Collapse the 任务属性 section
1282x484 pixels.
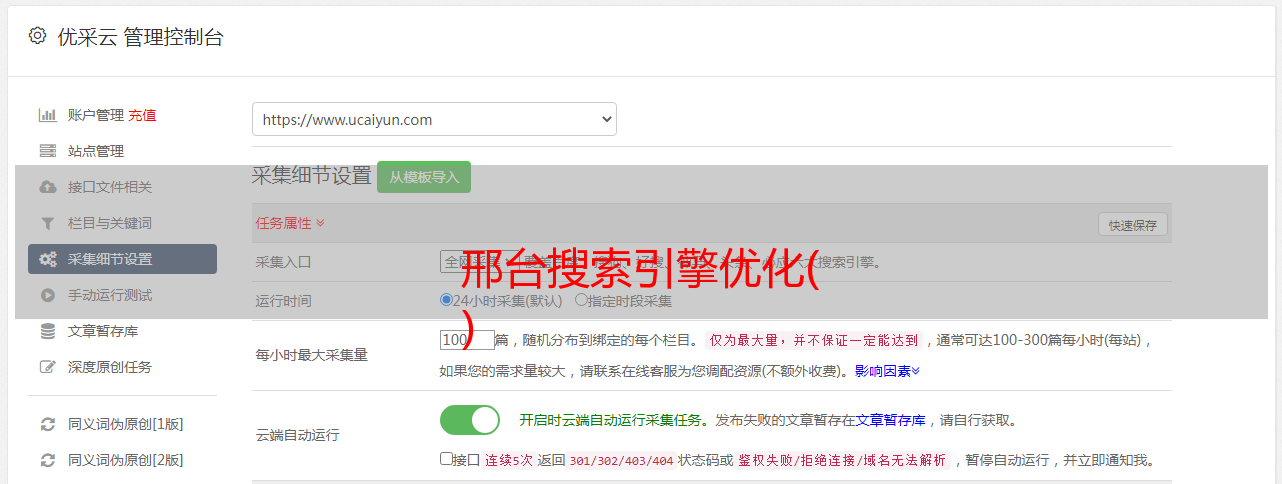290,223
